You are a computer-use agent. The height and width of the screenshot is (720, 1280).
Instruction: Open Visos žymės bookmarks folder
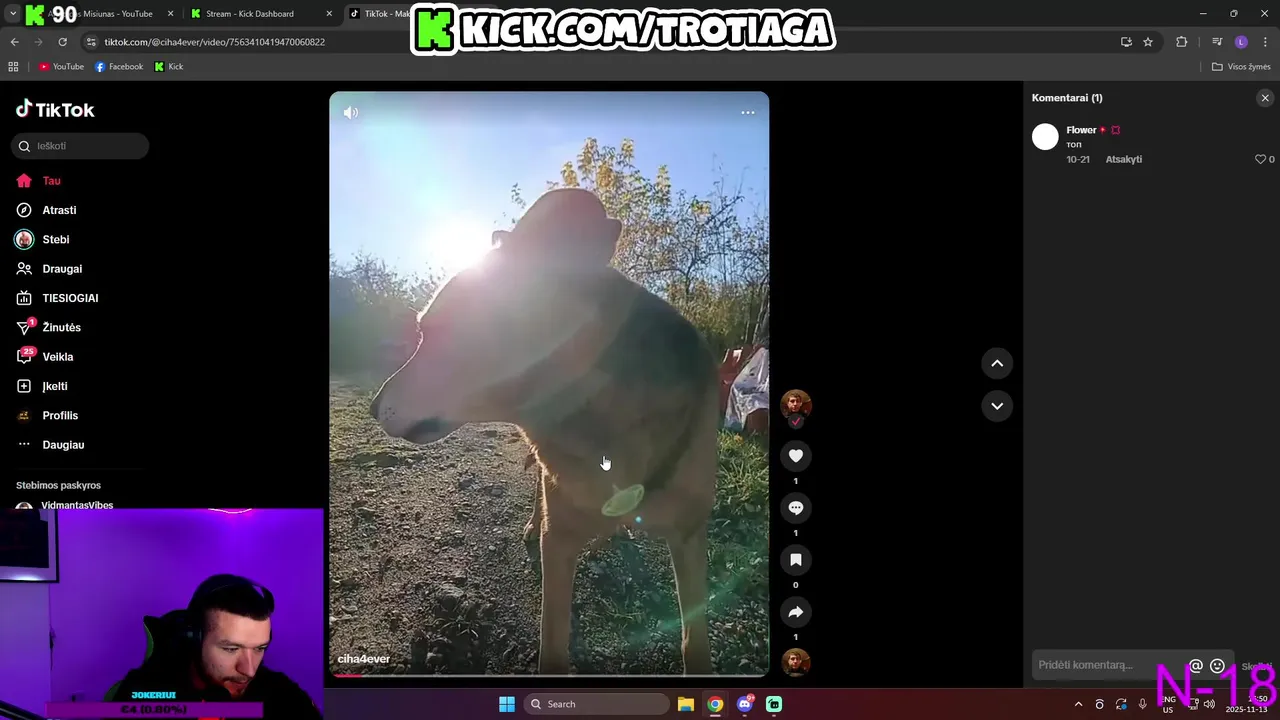tap(1241, 67)
